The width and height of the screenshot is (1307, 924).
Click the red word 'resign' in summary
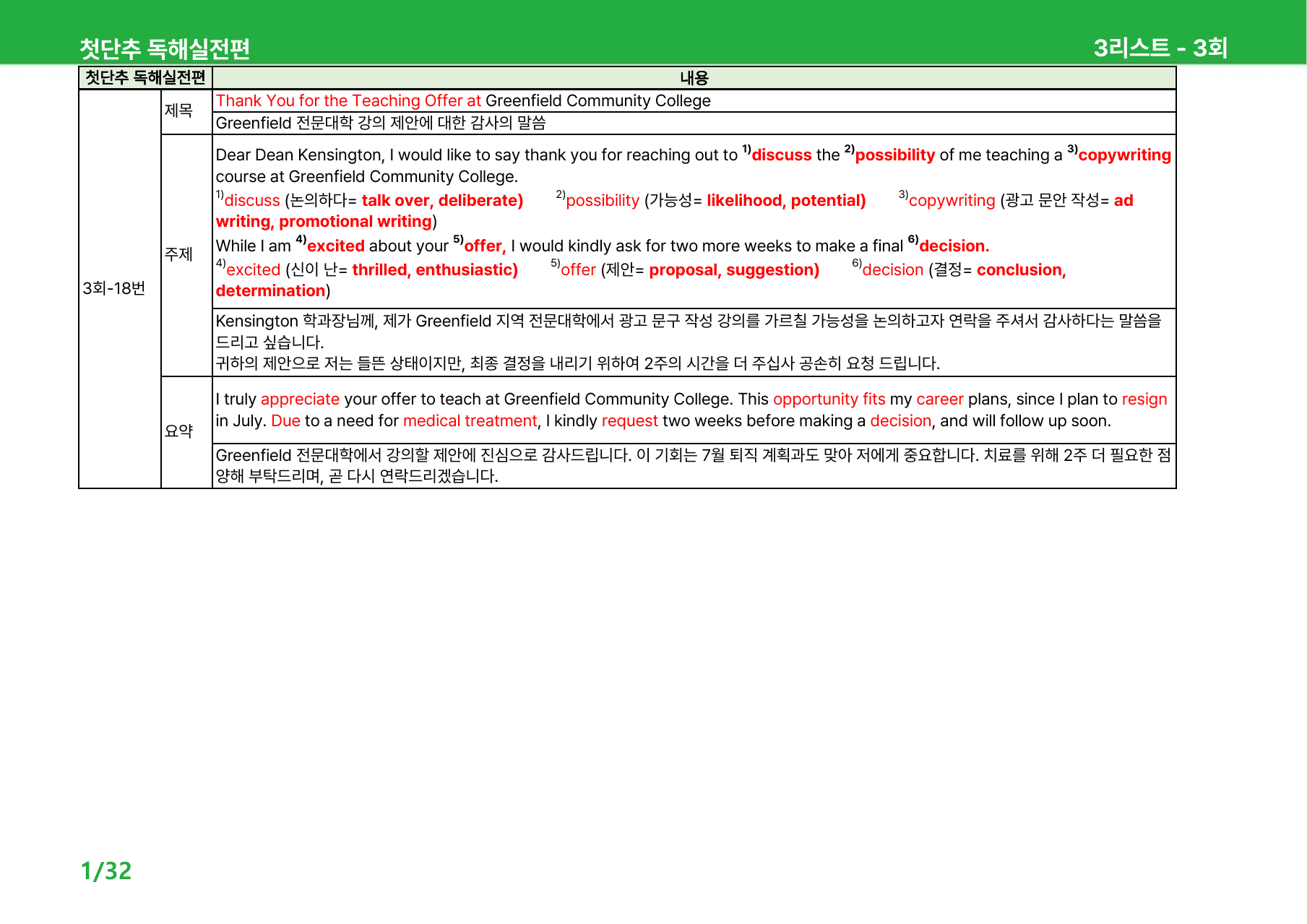1144,399
